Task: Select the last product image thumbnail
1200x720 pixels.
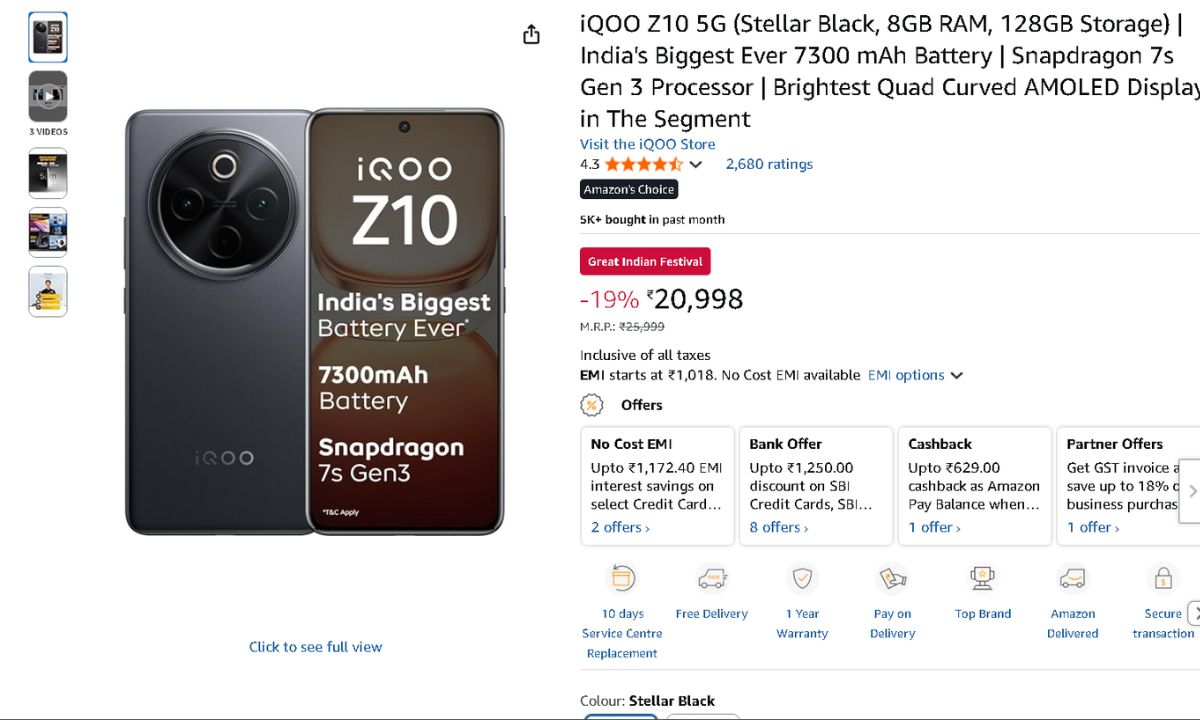Action: coord(48,291)
